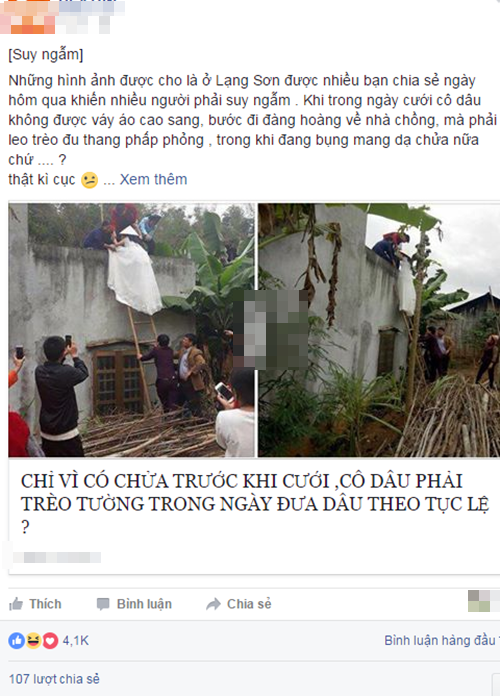The width and height of the screenshot is (500, 696).
Task: Click the blue Like reaction icon
Action: coord(17,641)
